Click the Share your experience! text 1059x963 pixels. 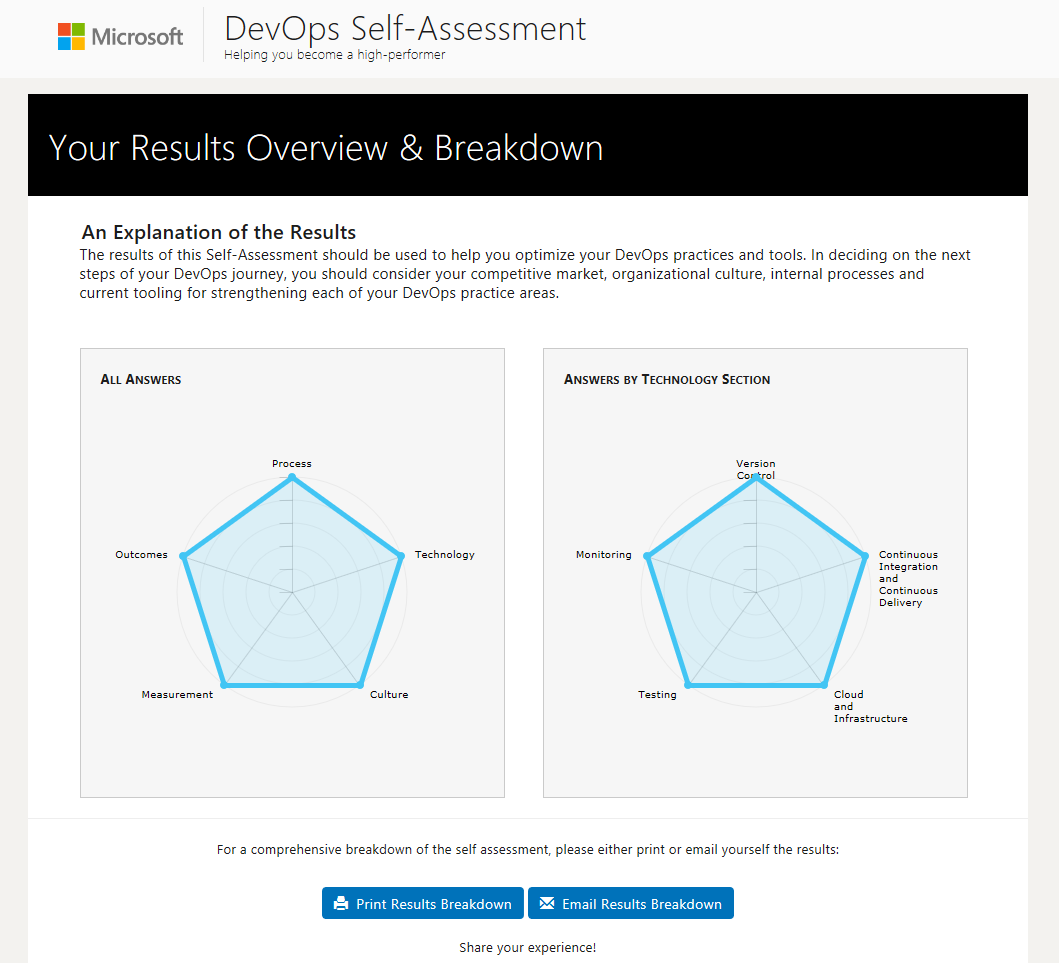pos(527,947)
